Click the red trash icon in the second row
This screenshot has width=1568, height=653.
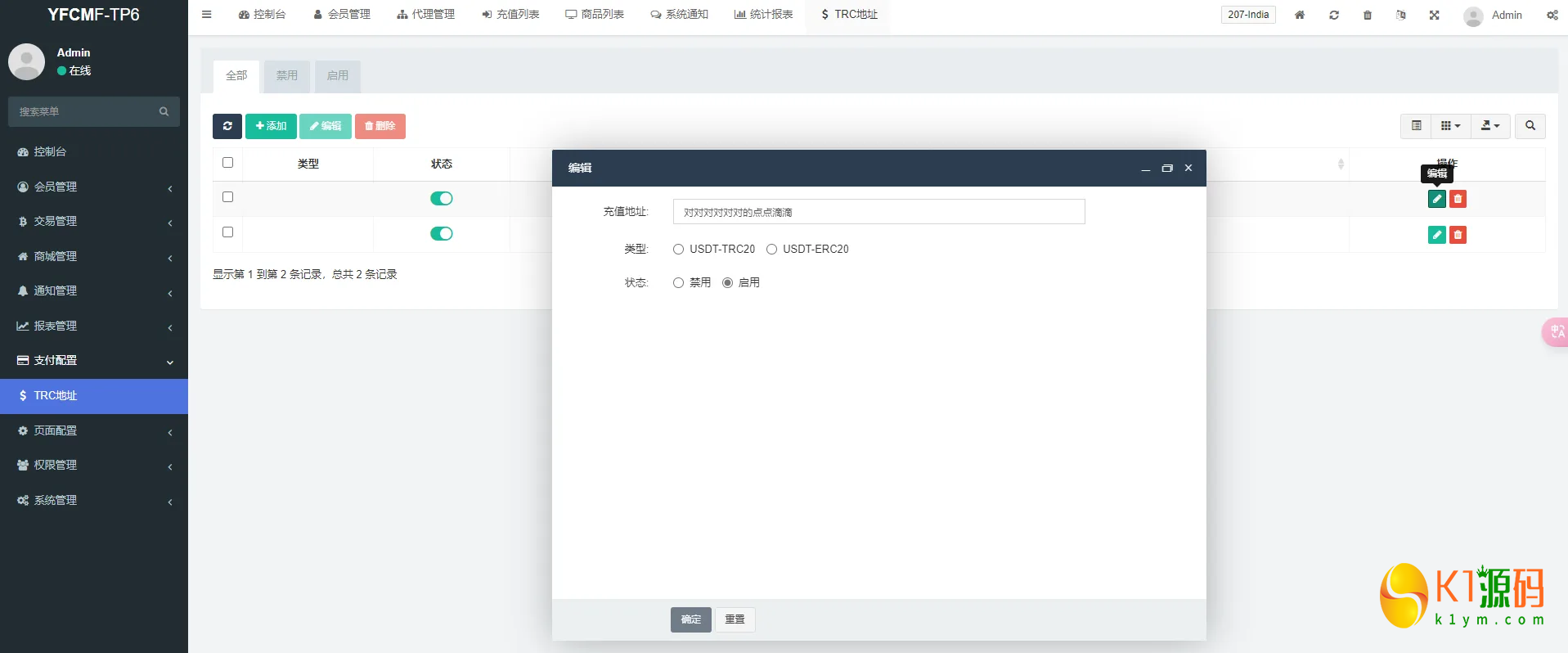[1458, 235]
